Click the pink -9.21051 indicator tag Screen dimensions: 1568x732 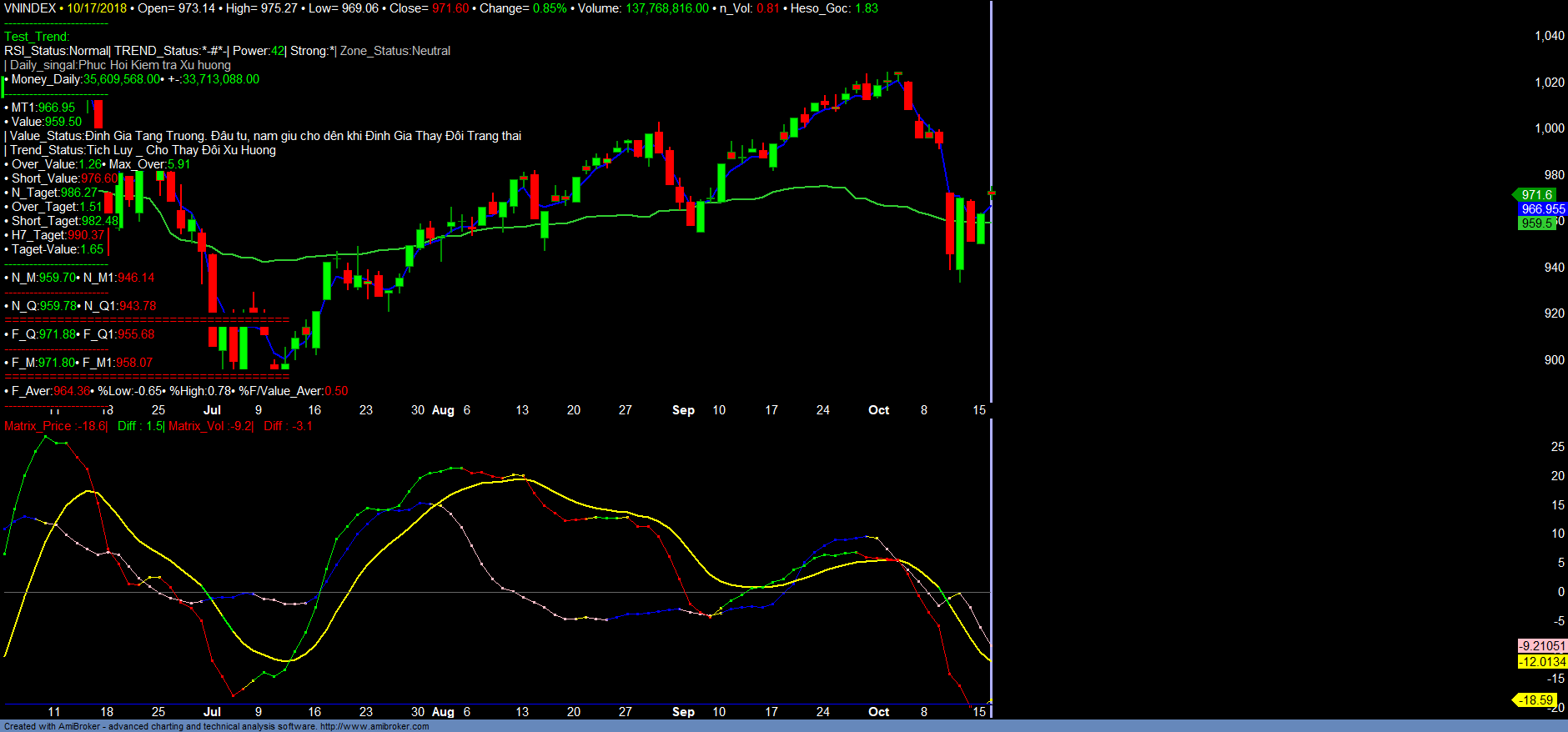[x=1542, y=646]
